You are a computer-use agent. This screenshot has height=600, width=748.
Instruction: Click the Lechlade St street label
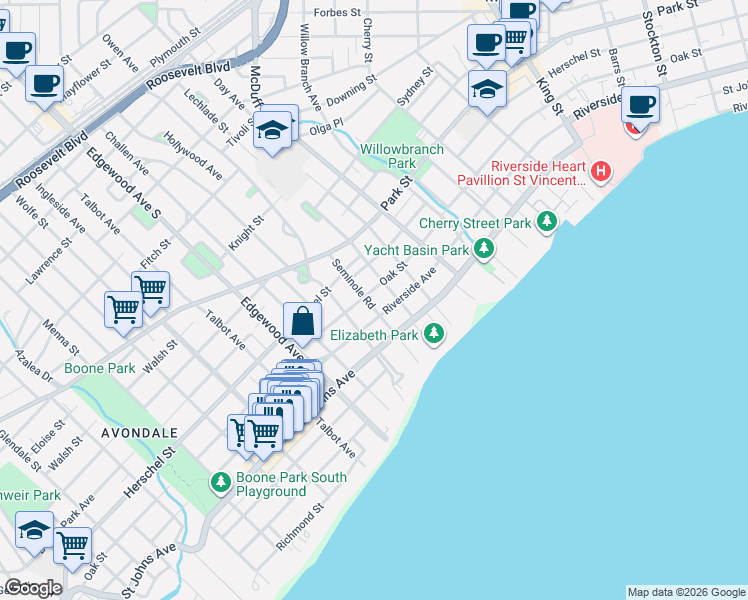pos(206,110)
